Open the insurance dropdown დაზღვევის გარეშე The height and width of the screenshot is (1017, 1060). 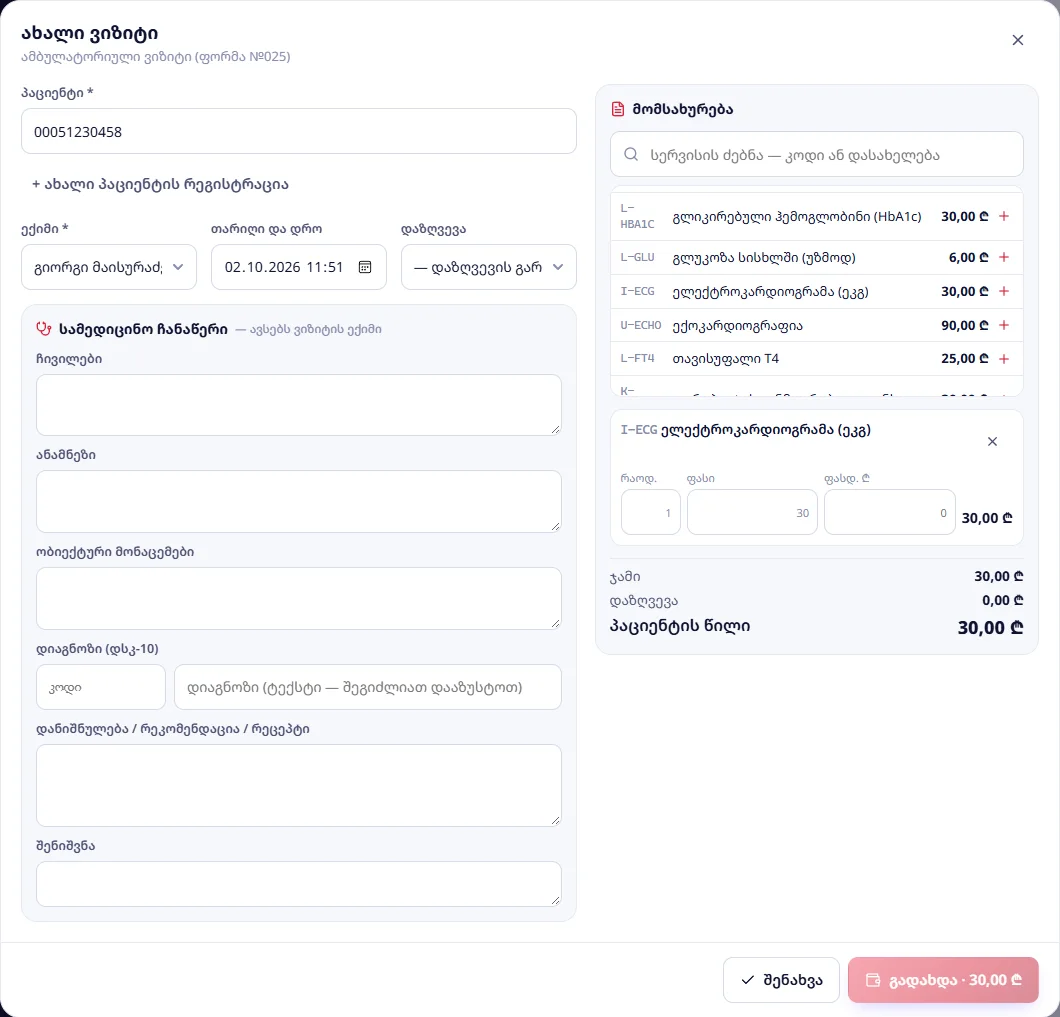pyautogui.click(x=489, y=267)
